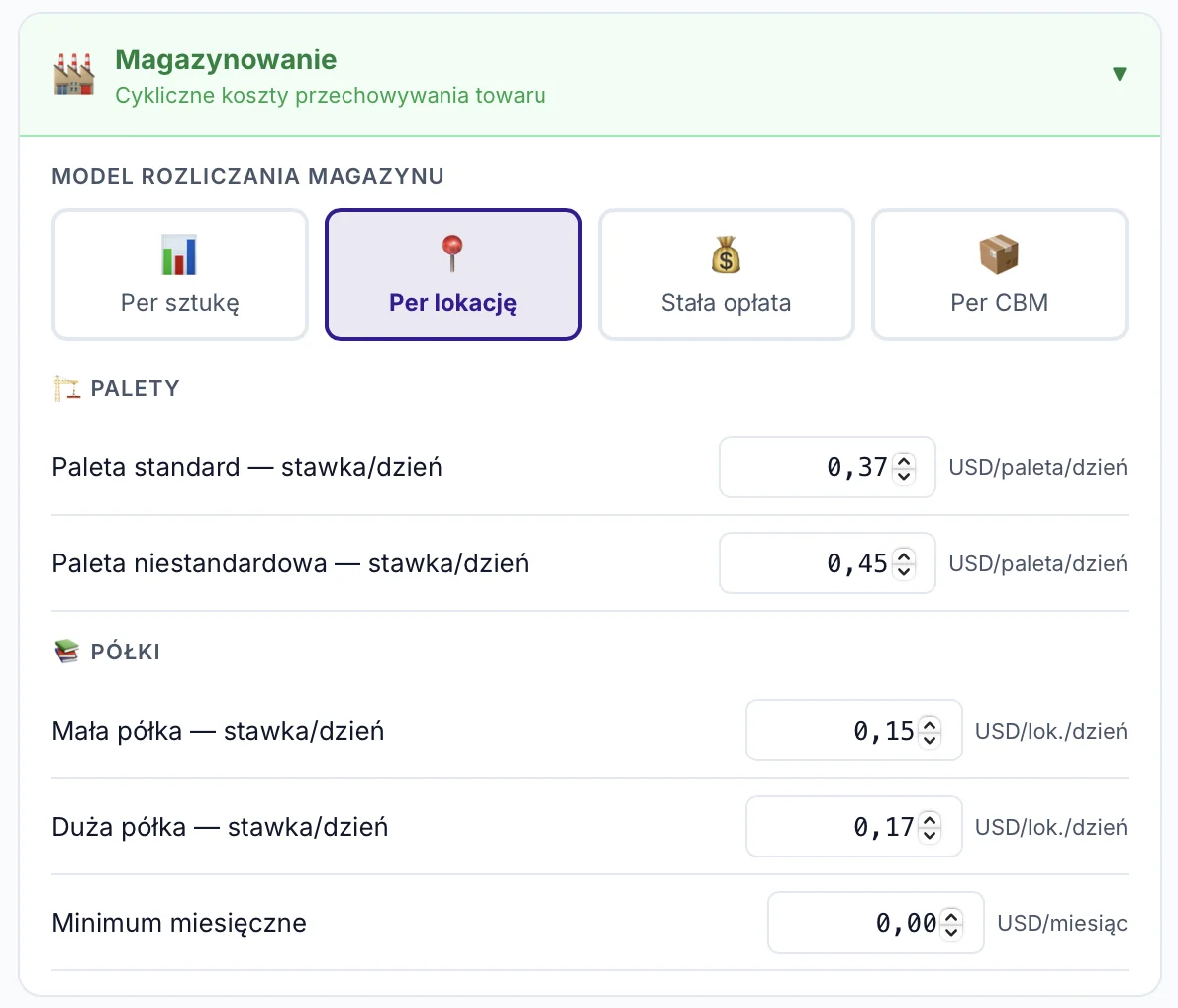Image resolution: width=1178 pixels, height=1008 pixels.
Task: Focus the Mała półka rate field
Action: click(x=854, y=730)
